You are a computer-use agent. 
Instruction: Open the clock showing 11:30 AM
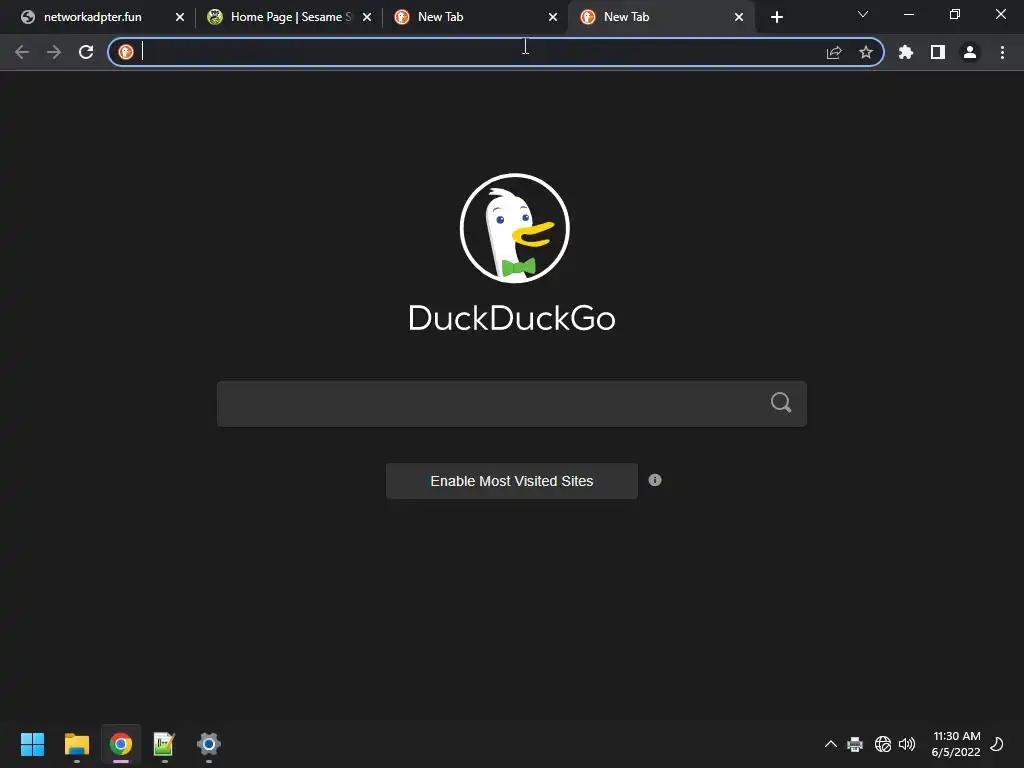click(x=956, y=744)
